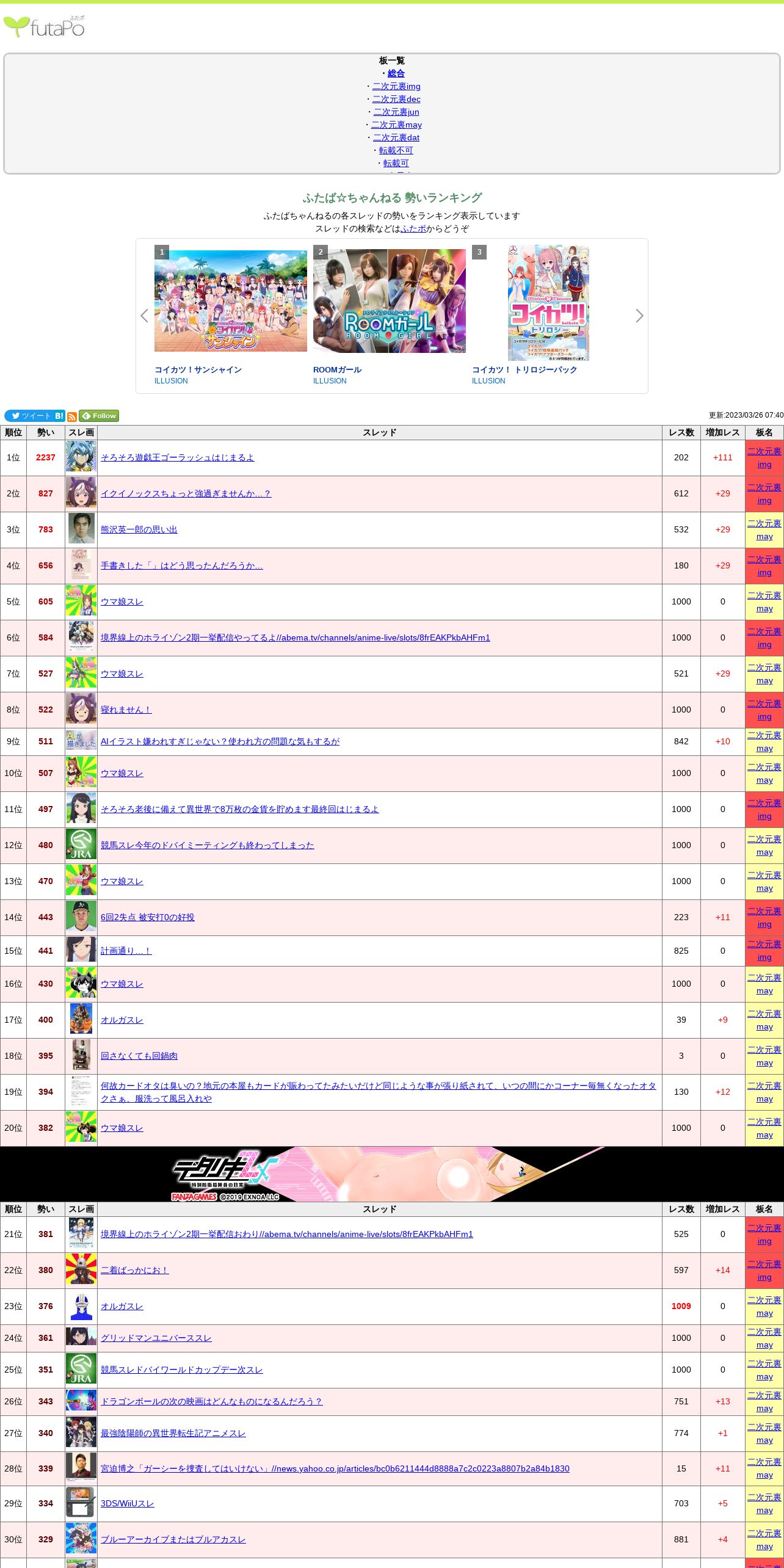Open グリッドマンユニバーススレ thread

tap(156, 1338)
